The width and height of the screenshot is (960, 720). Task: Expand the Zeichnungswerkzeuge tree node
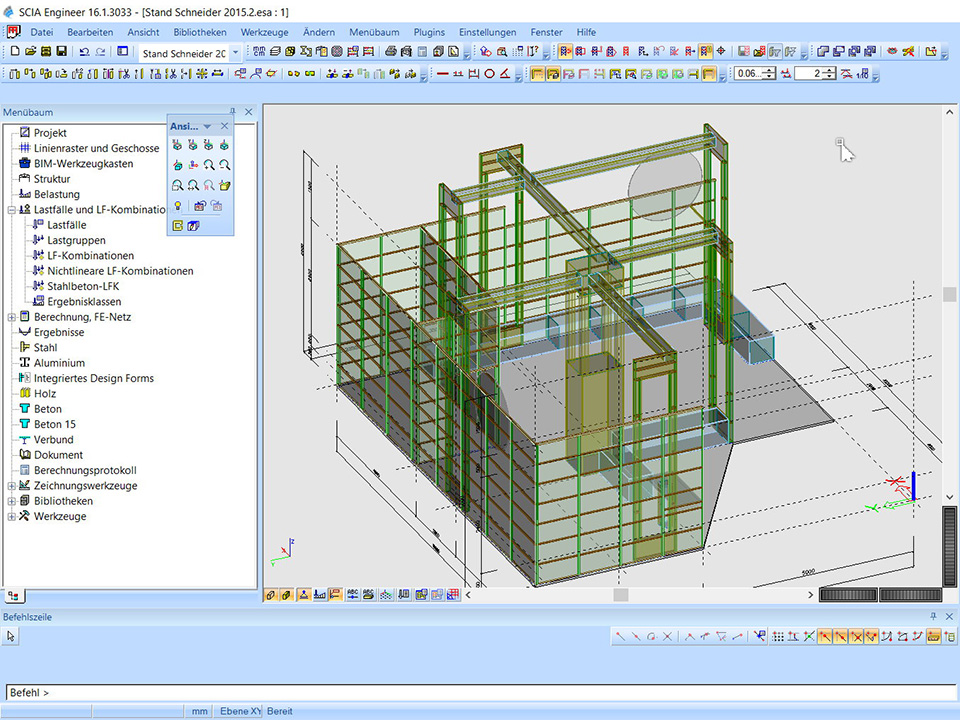(11, 486)
